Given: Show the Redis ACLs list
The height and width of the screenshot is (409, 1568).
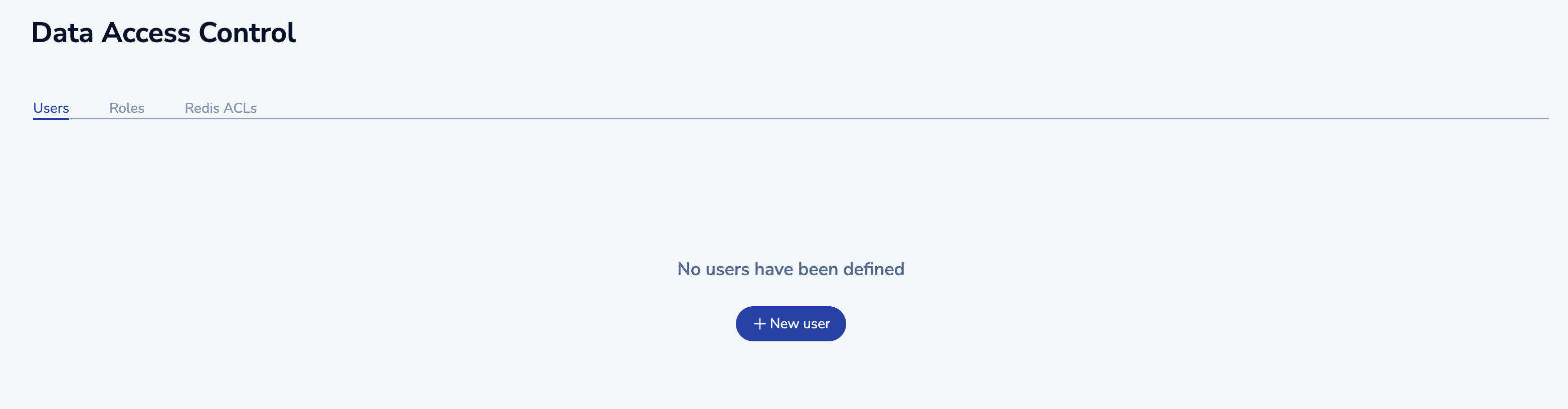Looking at the screenshot, I should click(x=221, y=108).
